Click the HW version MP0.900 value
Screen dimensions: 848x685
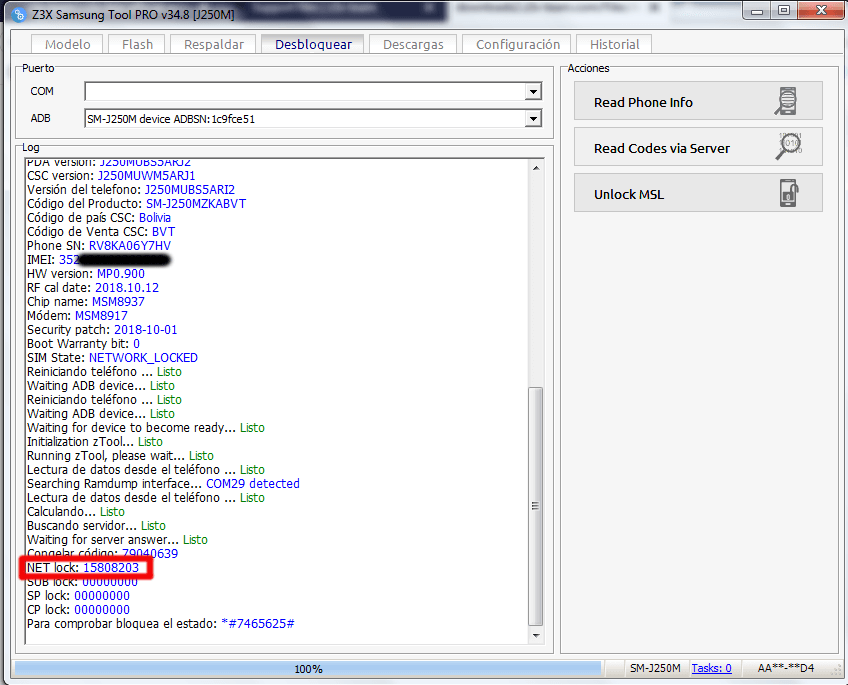[x=121, y=274]
